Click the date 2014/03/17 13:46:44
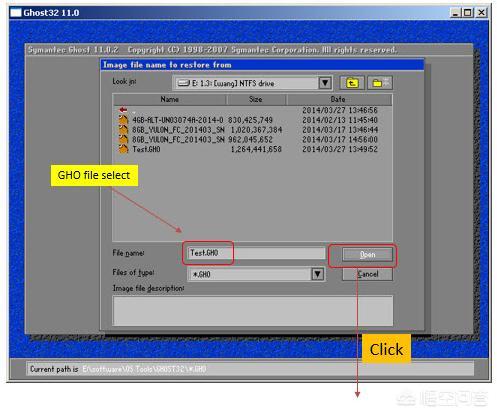Image resolution: width=497 pixels, height=415 pixels. tap(340, 130)
